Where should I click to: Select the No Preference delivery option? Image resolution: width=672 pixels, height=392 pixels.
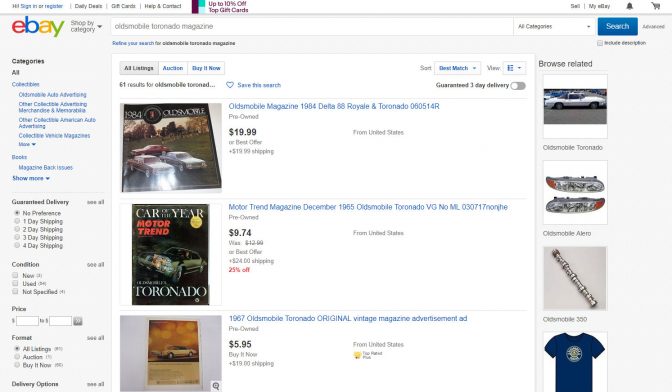pyautogui.click(x=17, y=213)
